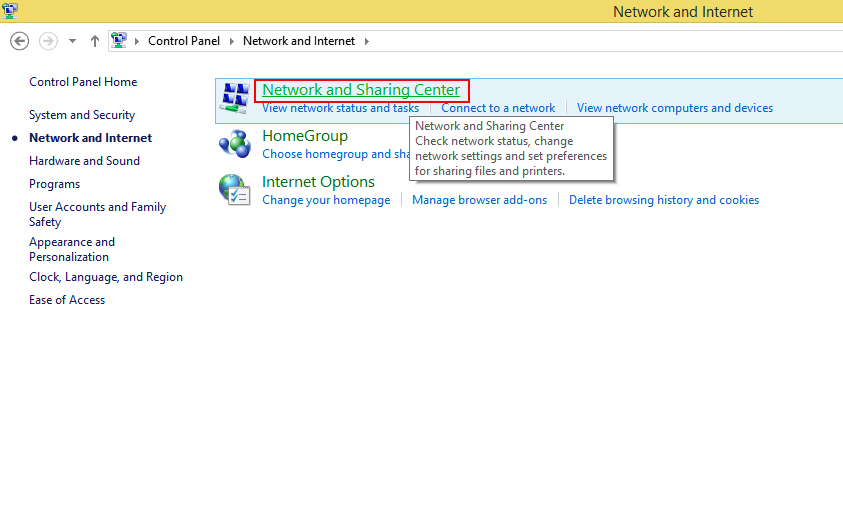Click the Forward navigation arrow

(x=48, y=41)
